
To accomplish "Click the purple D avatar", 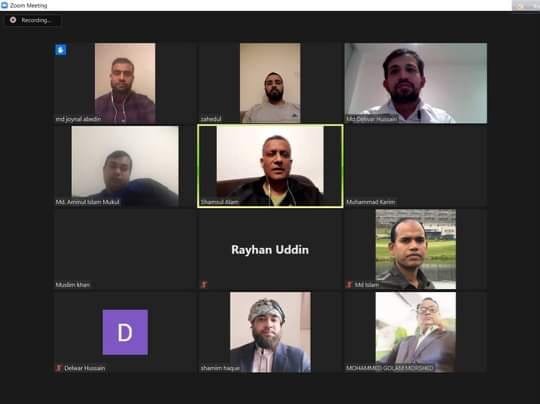I will (x=125, y=332).
